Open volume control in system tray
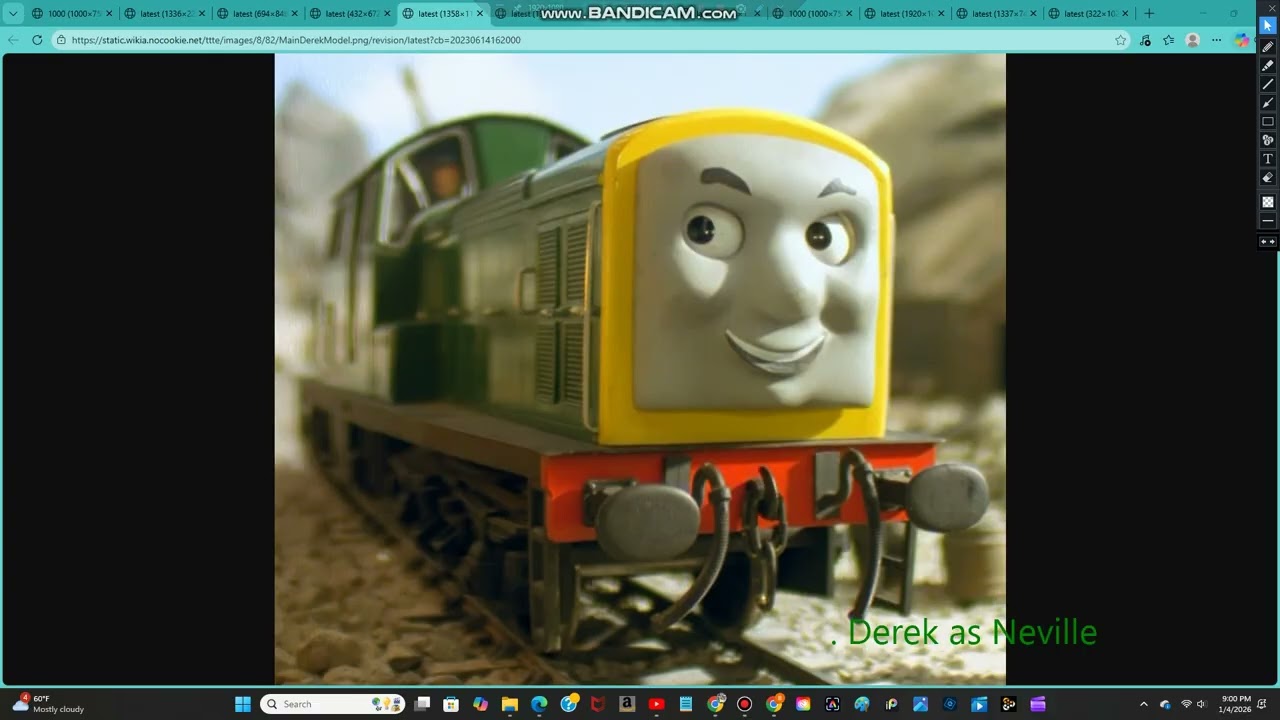 [1202, 704]
